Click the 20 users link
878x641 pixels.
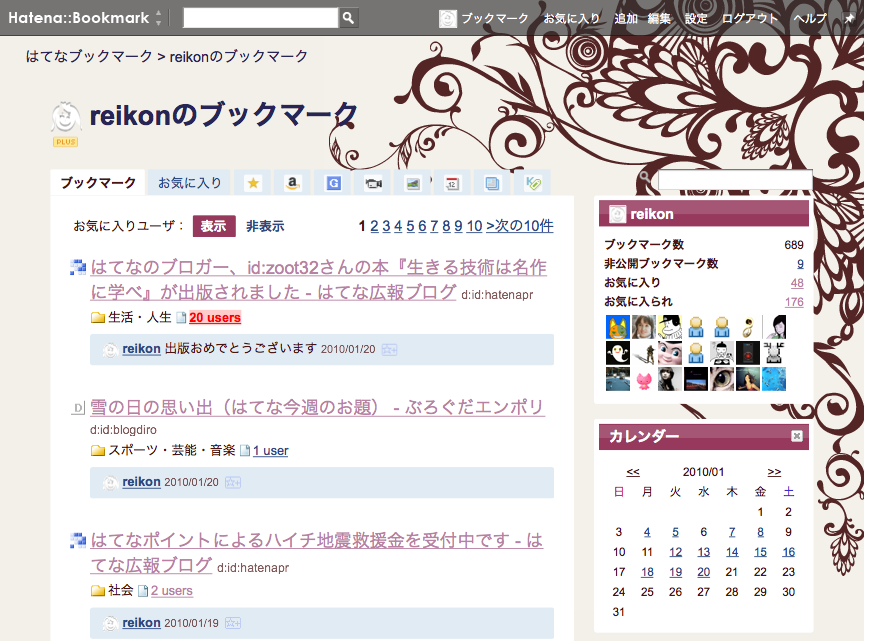[x=215, y=318]
